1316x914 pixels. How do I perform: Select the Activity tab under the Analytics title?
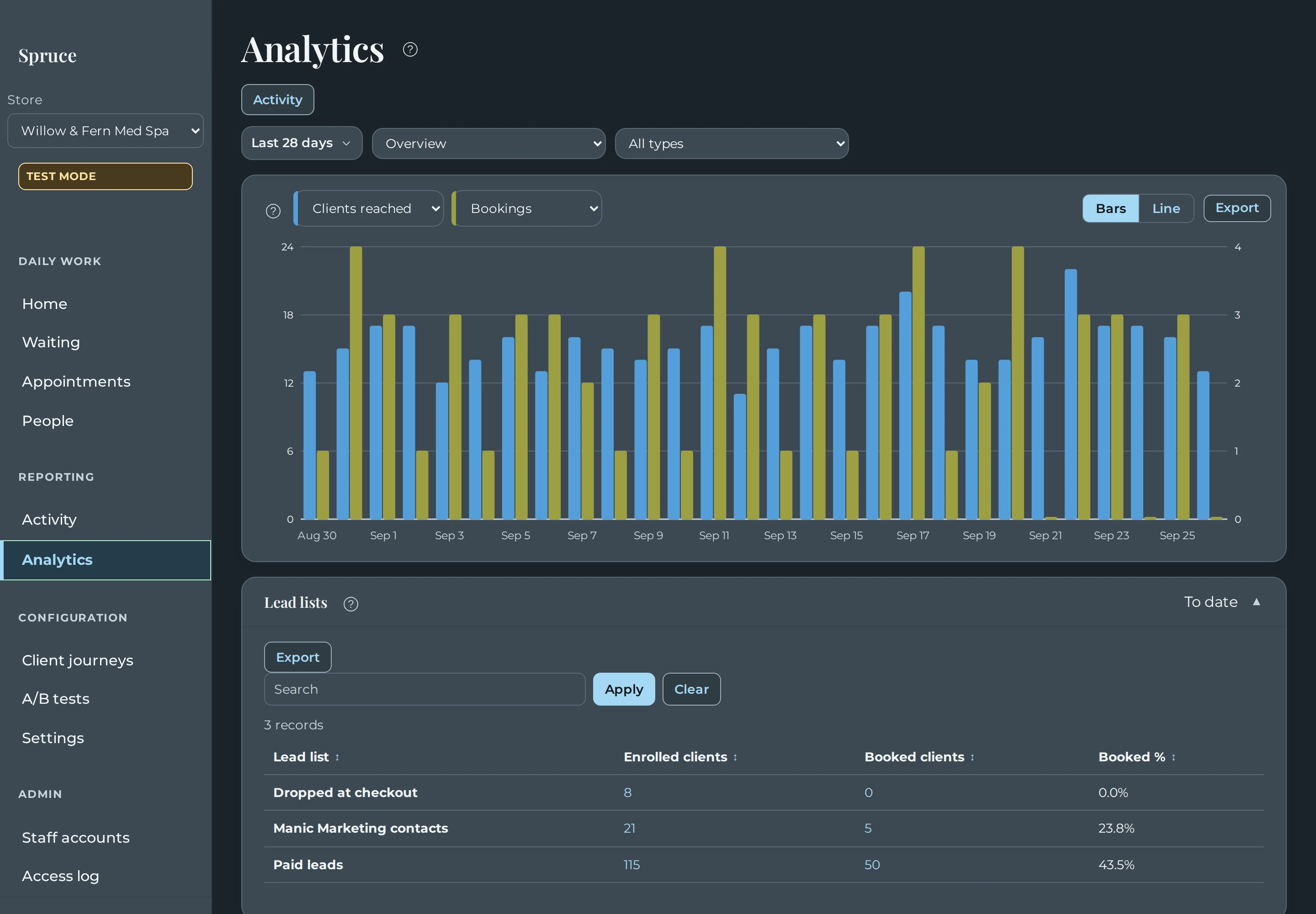tap(278, 100)
